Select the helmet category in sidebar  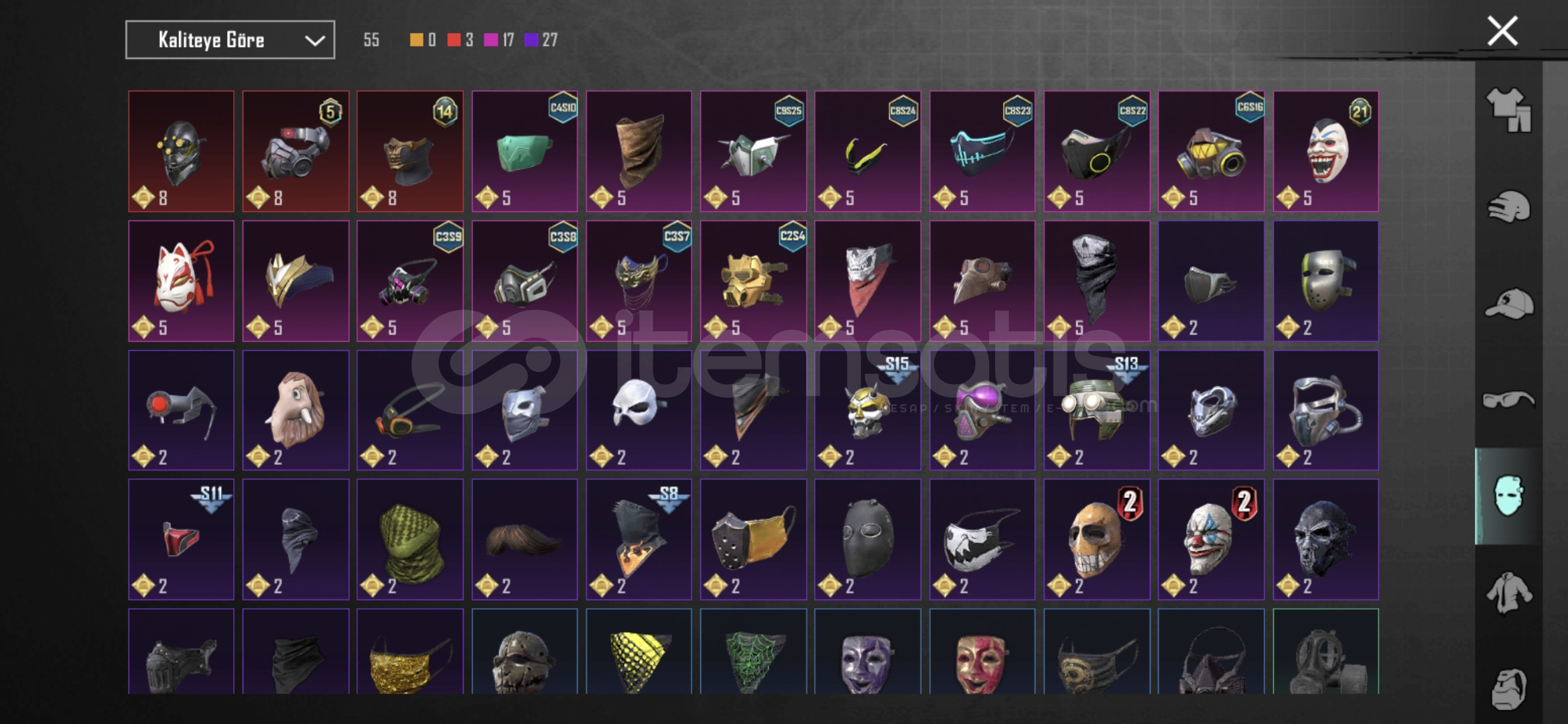click(x=1508, y=206)
